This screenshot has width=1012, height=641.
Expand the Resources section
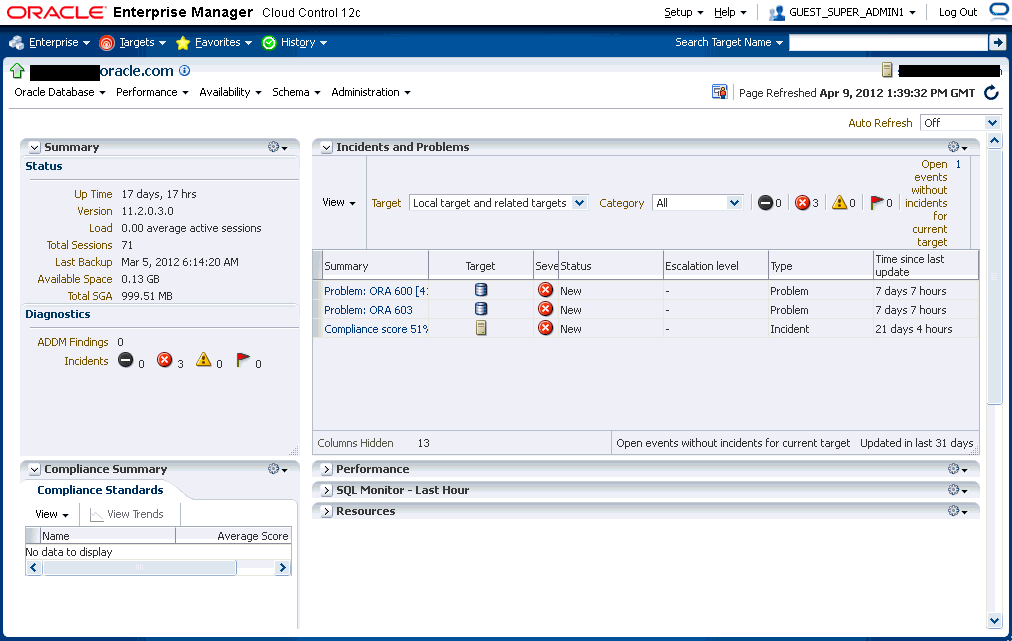327,511
